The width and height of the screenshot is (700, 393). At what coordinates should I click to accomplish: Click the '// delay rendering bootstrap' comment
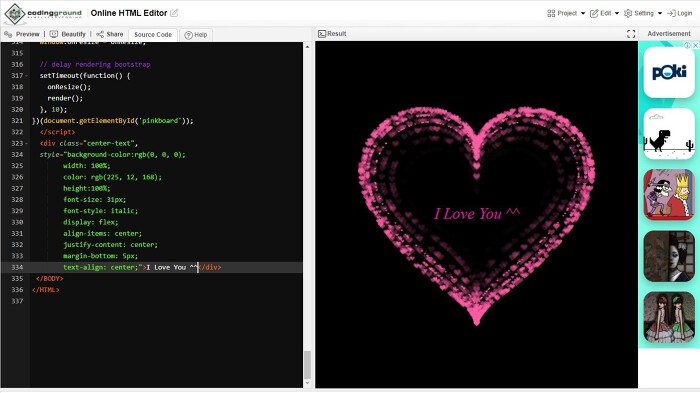pos(95,64)
